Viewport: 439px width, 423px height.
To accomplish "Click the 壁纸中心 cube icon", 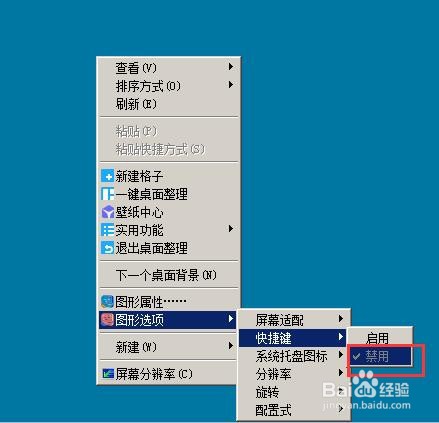I will (107, 212).
